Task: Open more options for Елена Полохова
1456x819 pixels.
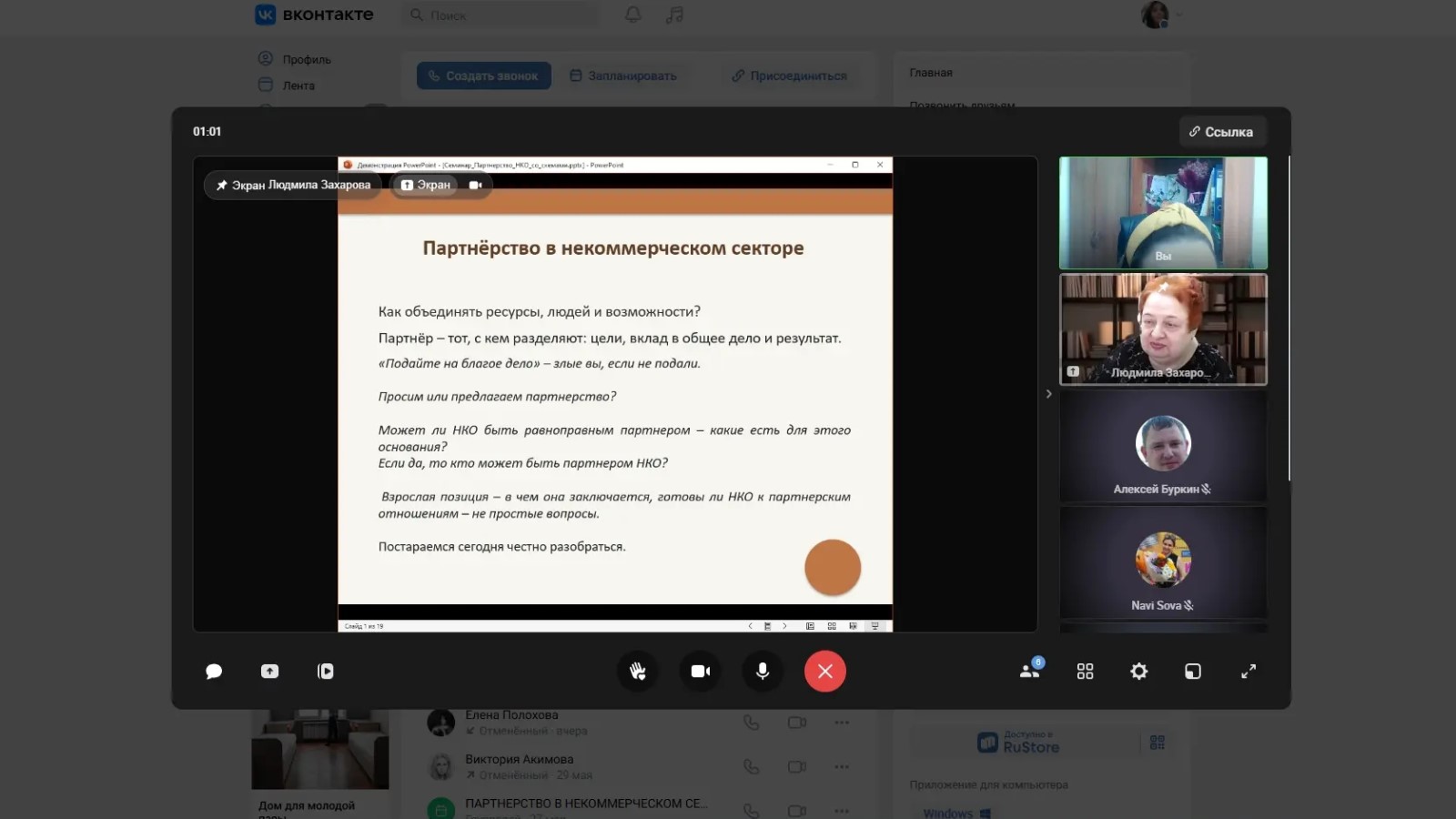Action: pyautogui.click(x=842, y=723)
